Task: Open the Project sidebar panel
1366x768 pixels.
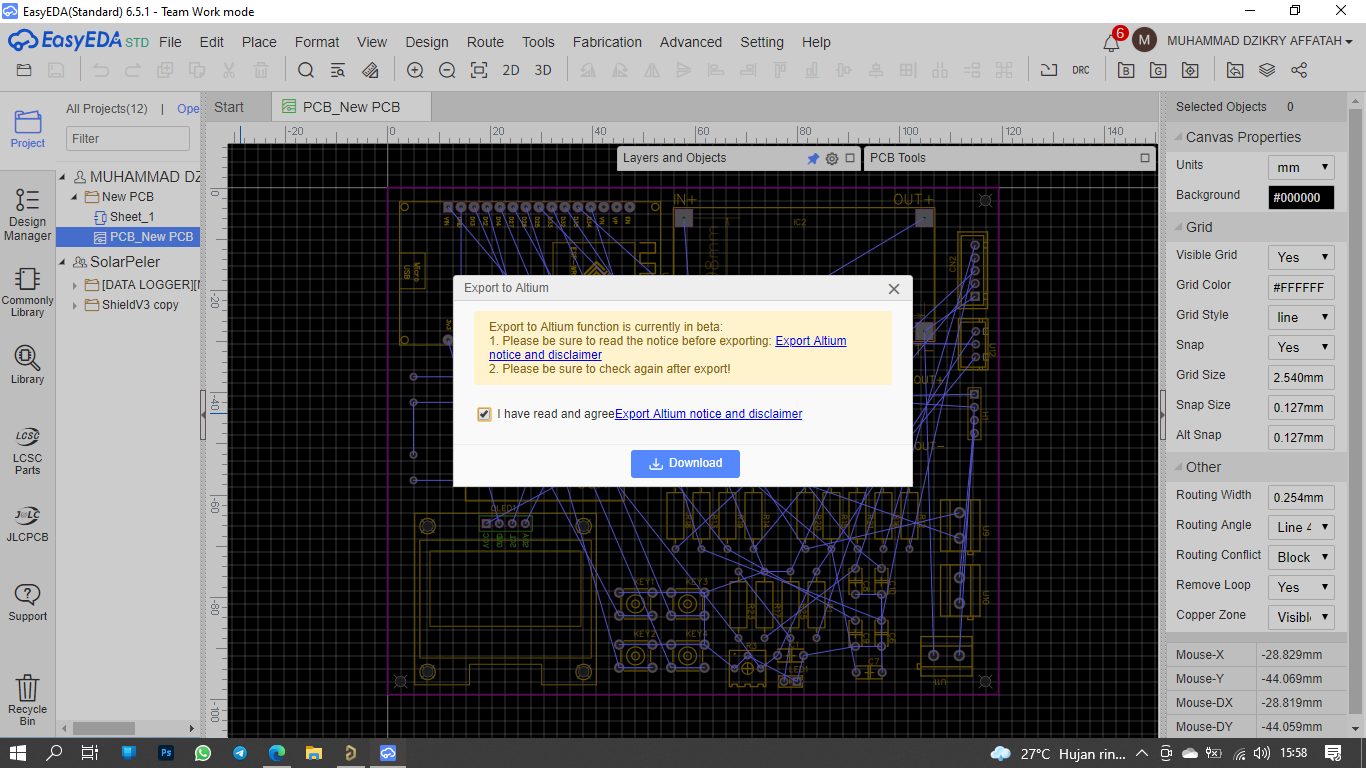Action: [28, 129]
